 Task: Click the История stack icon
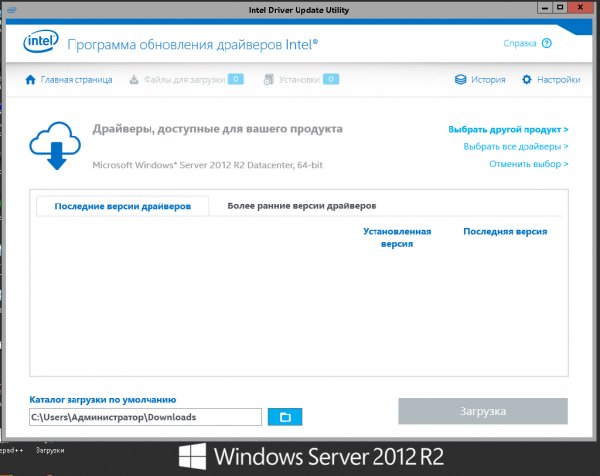click(460, 80)
